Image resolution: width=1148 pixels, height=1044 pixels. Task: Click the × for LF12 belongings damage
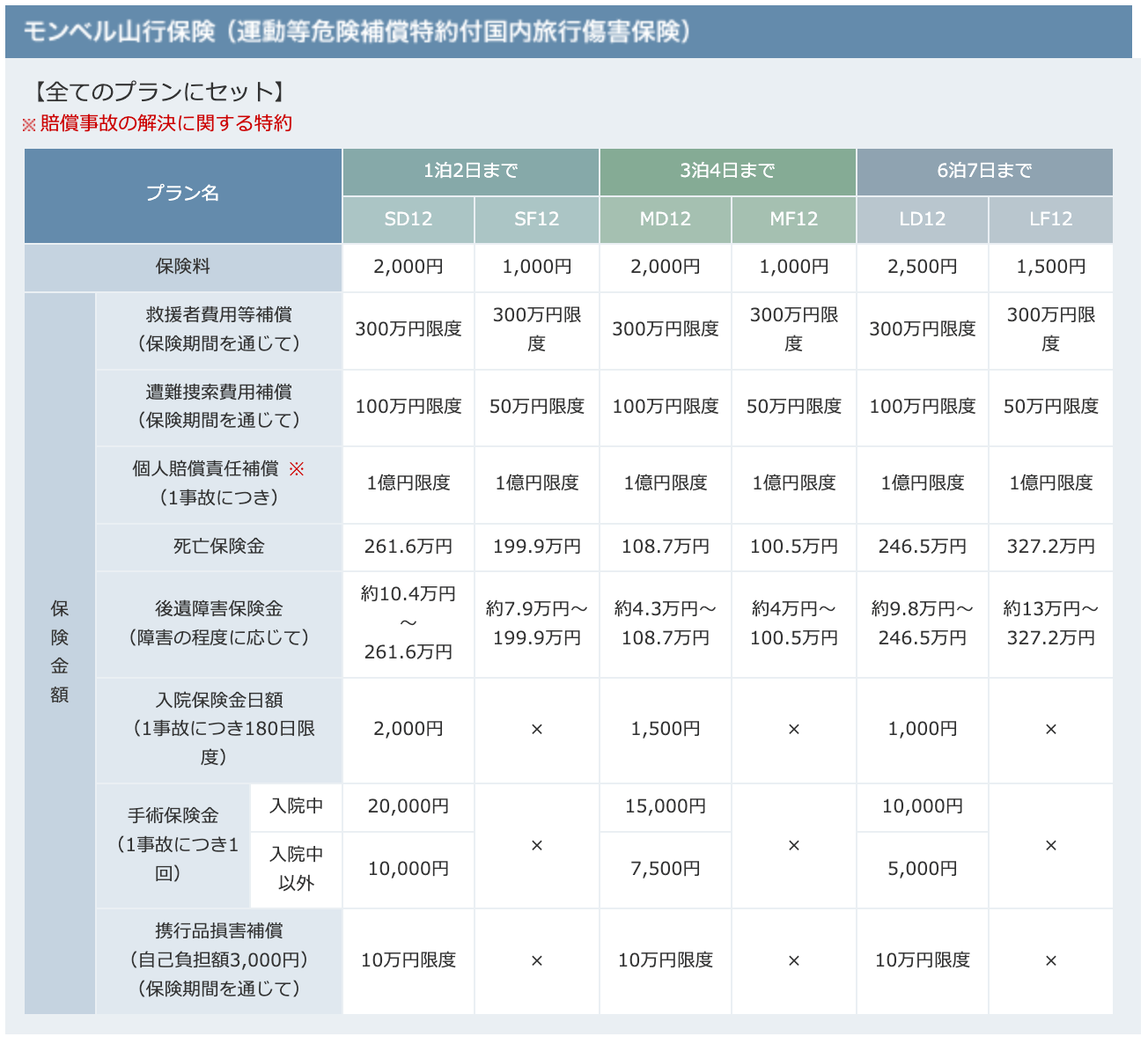point(1051,961)
